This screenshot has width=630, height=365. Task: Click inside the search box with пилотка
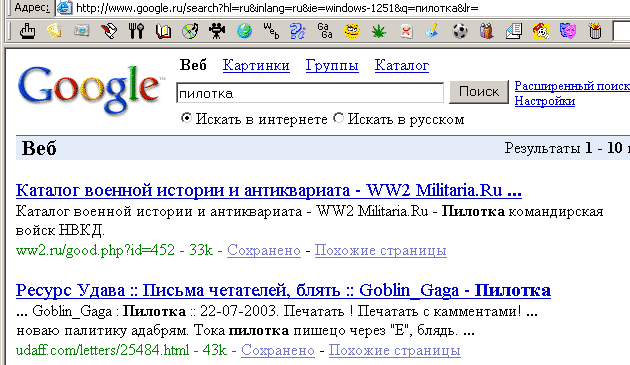(x=310, y=93)
